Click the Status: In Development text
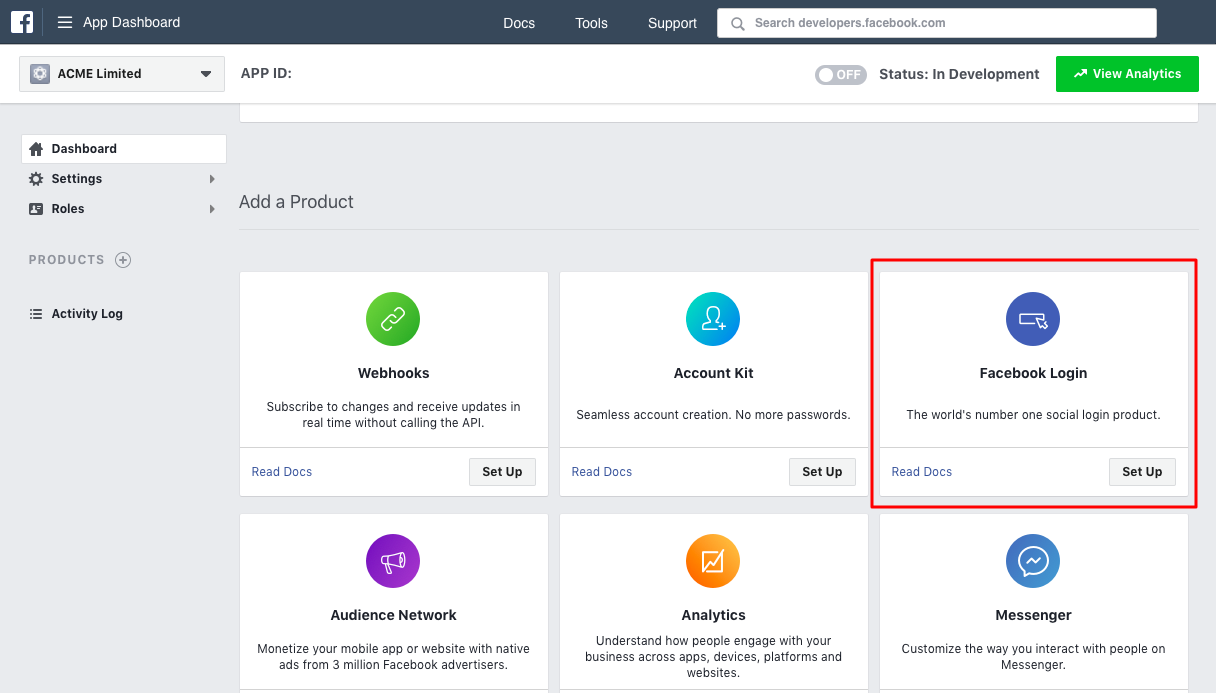This screenshot has width=1216, height=693. 959,75
